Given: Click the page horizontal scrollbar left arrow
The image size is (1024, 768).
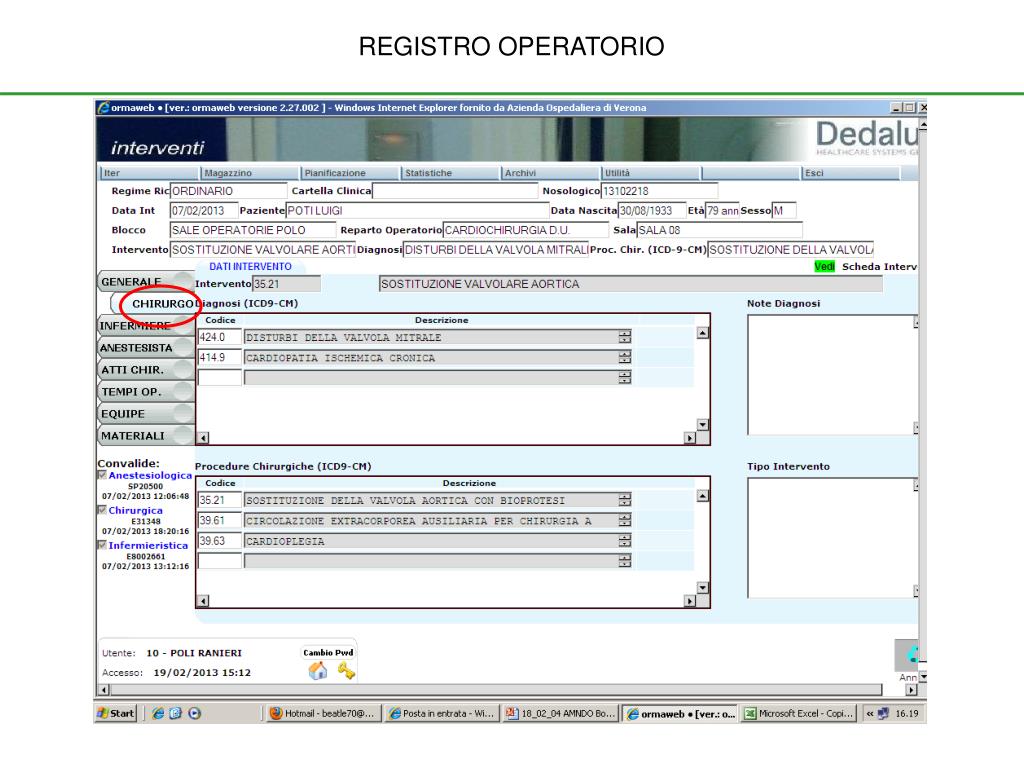Looking at the screenshot, I should (103, 690).
